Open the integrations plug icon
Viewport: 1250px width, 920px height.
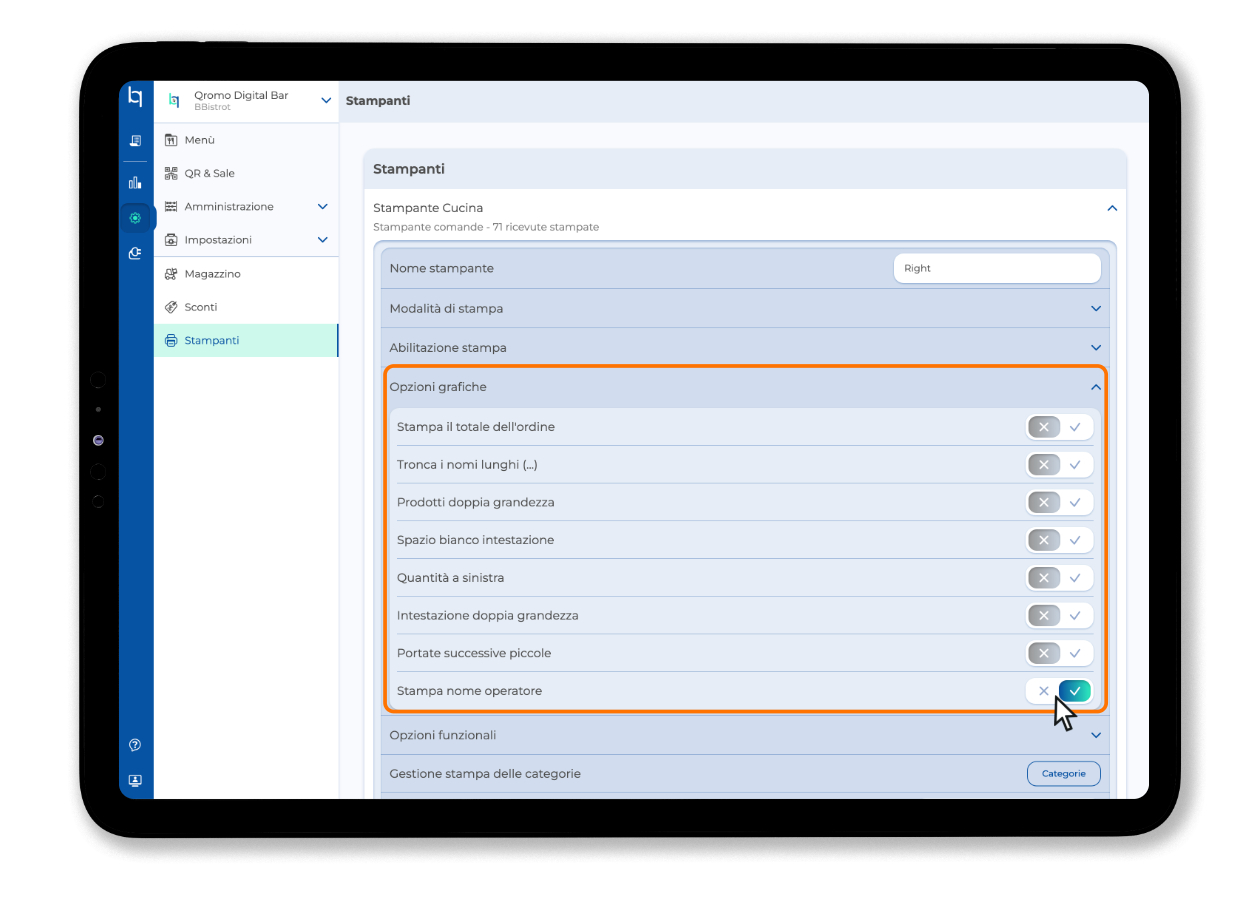coord(135,254)
